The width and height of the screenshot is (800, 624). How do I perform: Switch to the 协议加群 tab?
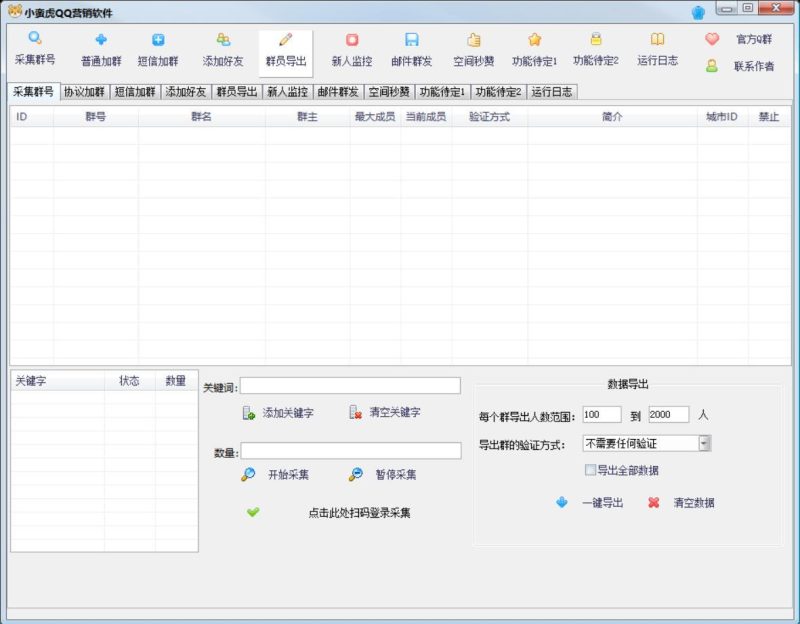tap(84, 91)
